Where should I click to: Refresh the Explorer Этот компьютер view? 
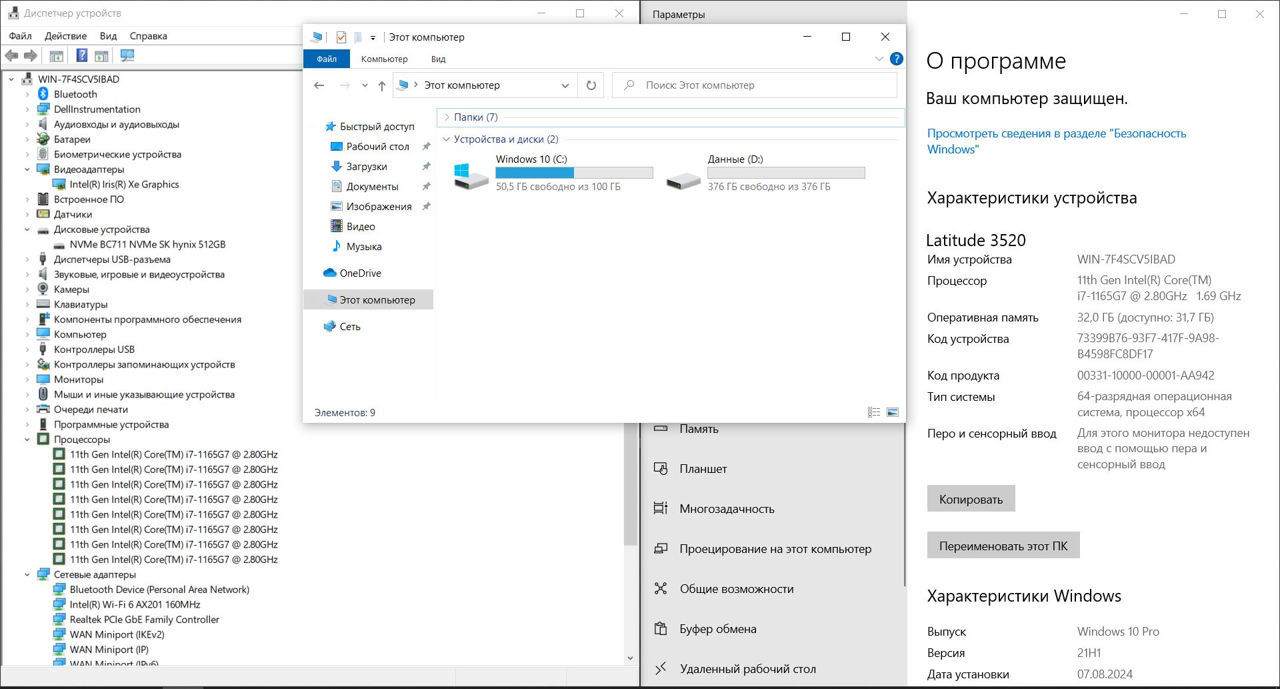(591, 86)
